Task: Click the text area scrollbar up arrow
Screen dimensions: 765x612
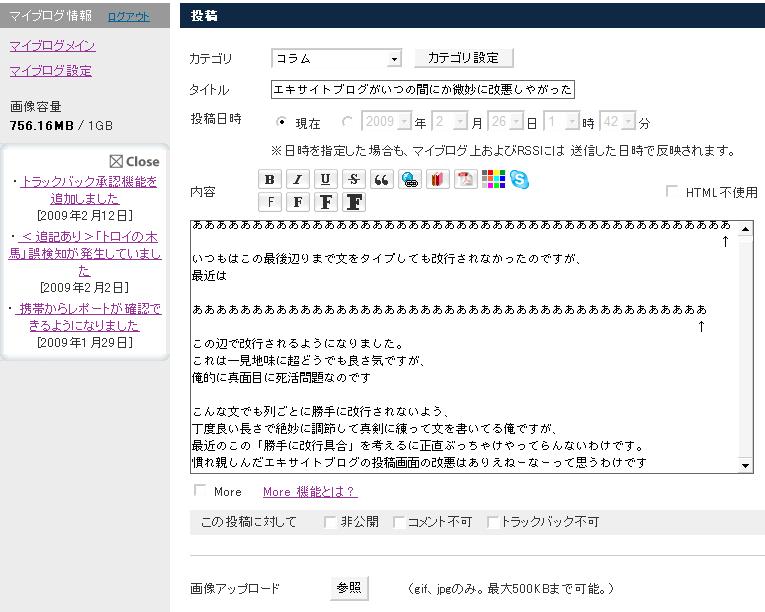Action: (x=745, y=228)
